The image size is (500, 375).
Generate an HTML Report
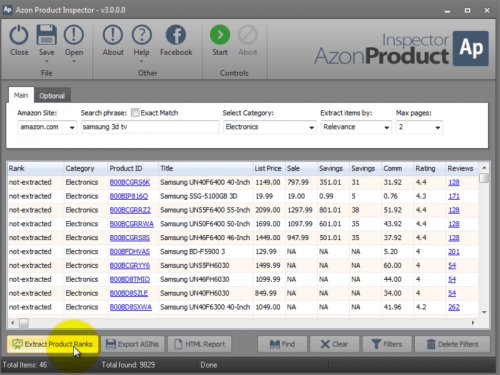[x=200, y=344]
